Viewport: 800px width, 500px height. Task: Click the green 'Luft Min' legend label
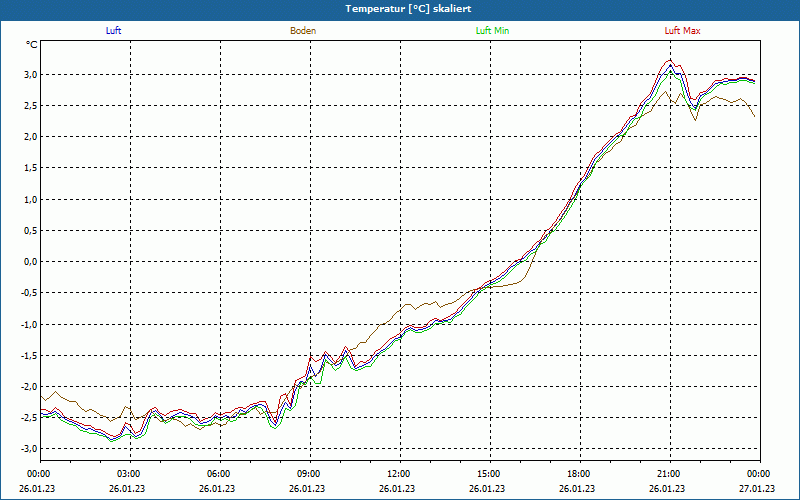coord(492,31)
